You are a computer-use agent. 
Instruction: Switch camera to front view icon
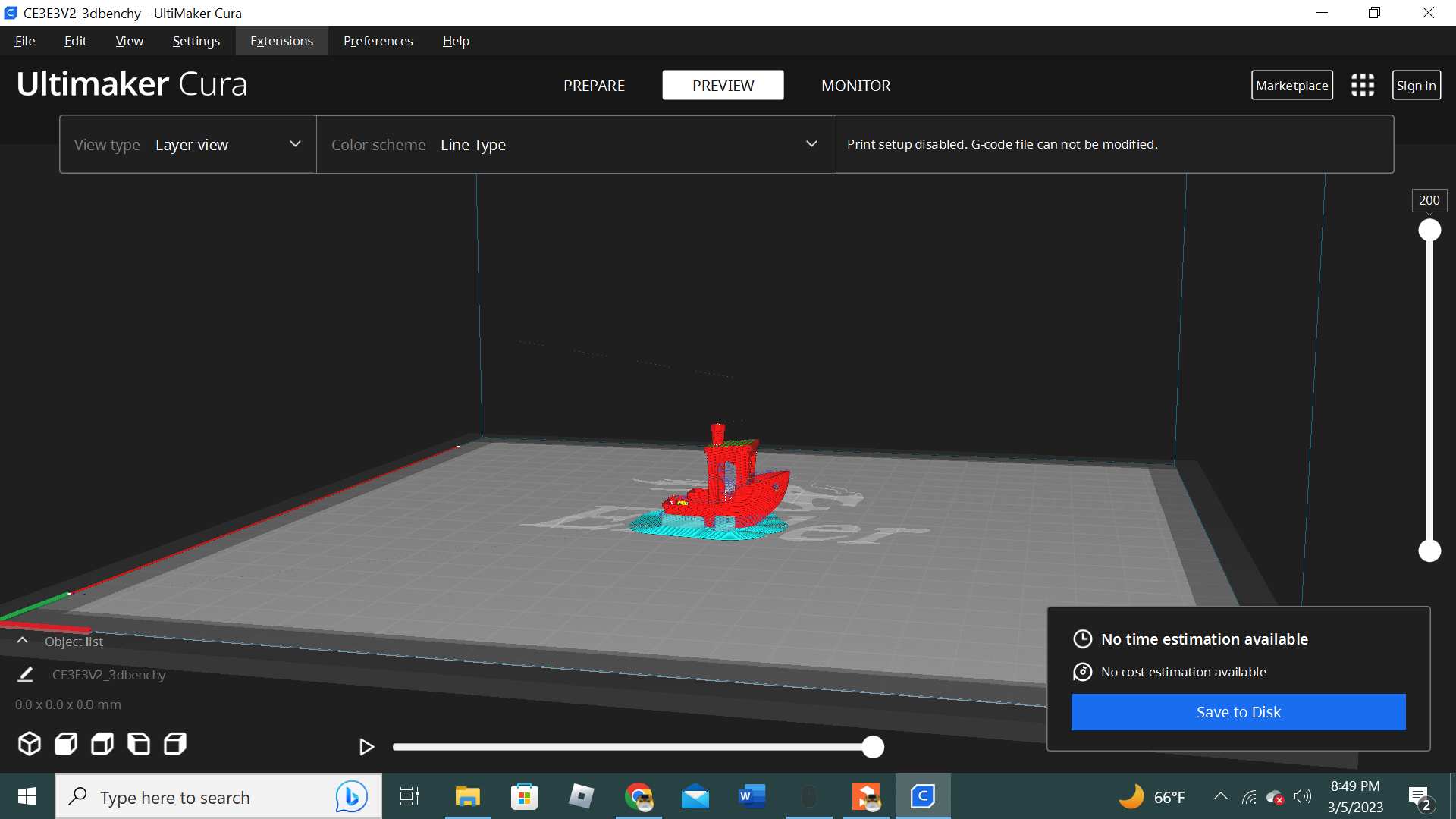pyautogui.click(x=66, y=744)
